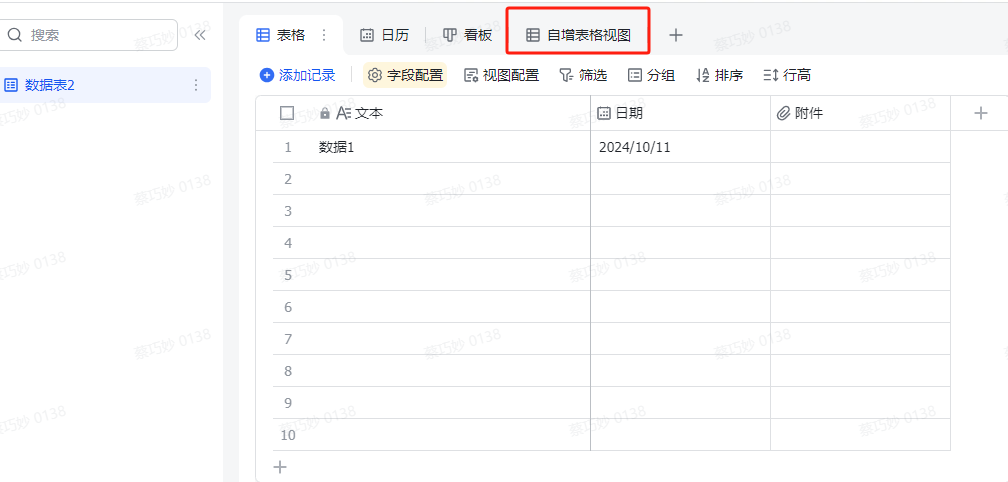Click the 看板 tab kanban icon

[x=450, y=35]
